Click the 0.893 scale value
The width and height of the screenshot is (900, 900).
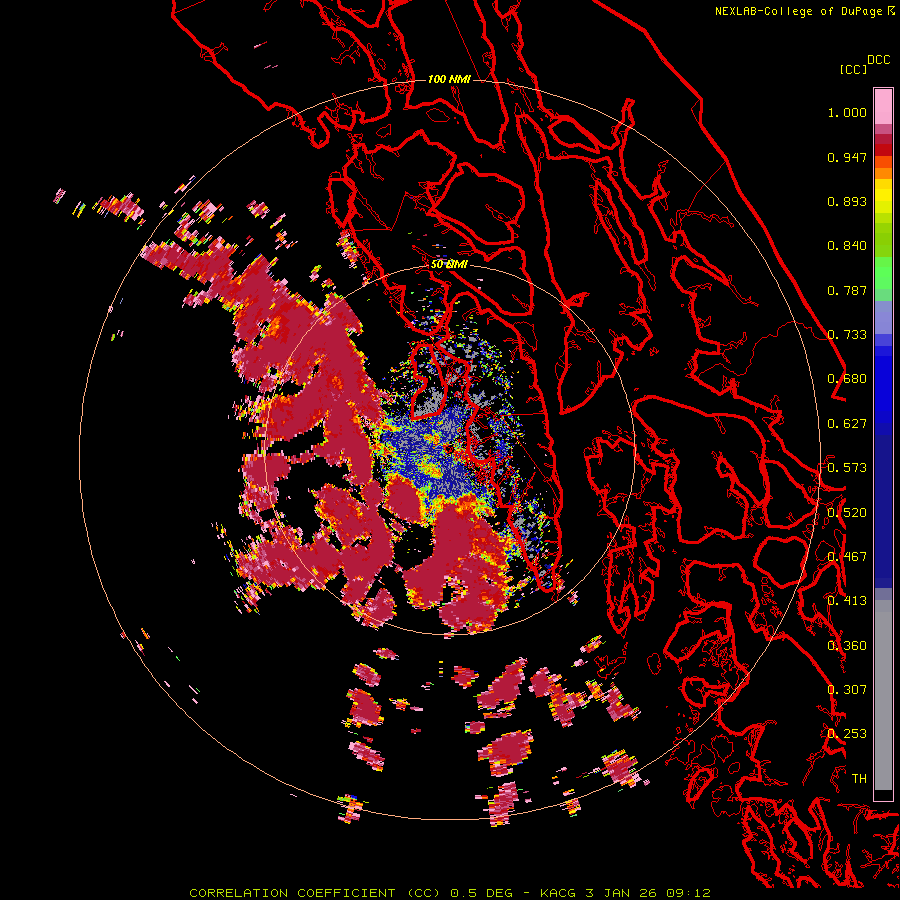point(847,201)
